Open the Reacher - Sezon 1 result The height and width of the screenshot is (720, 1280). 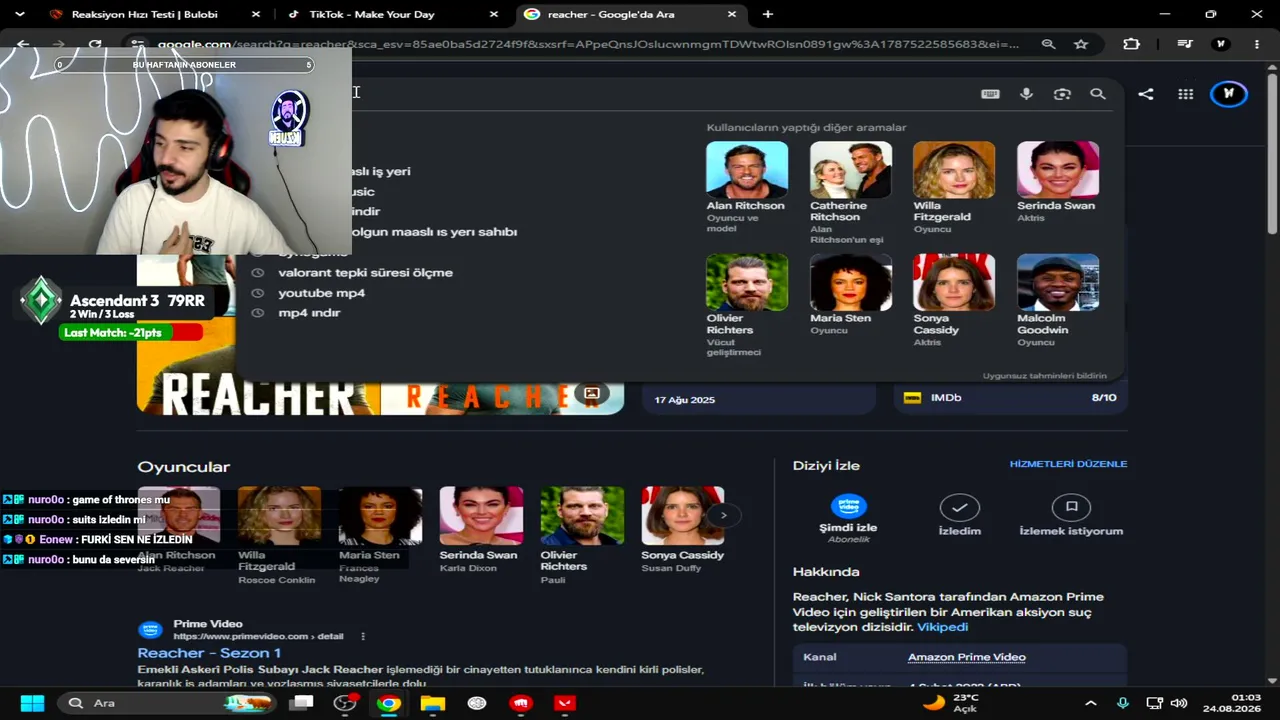click(x=209, y=653)
